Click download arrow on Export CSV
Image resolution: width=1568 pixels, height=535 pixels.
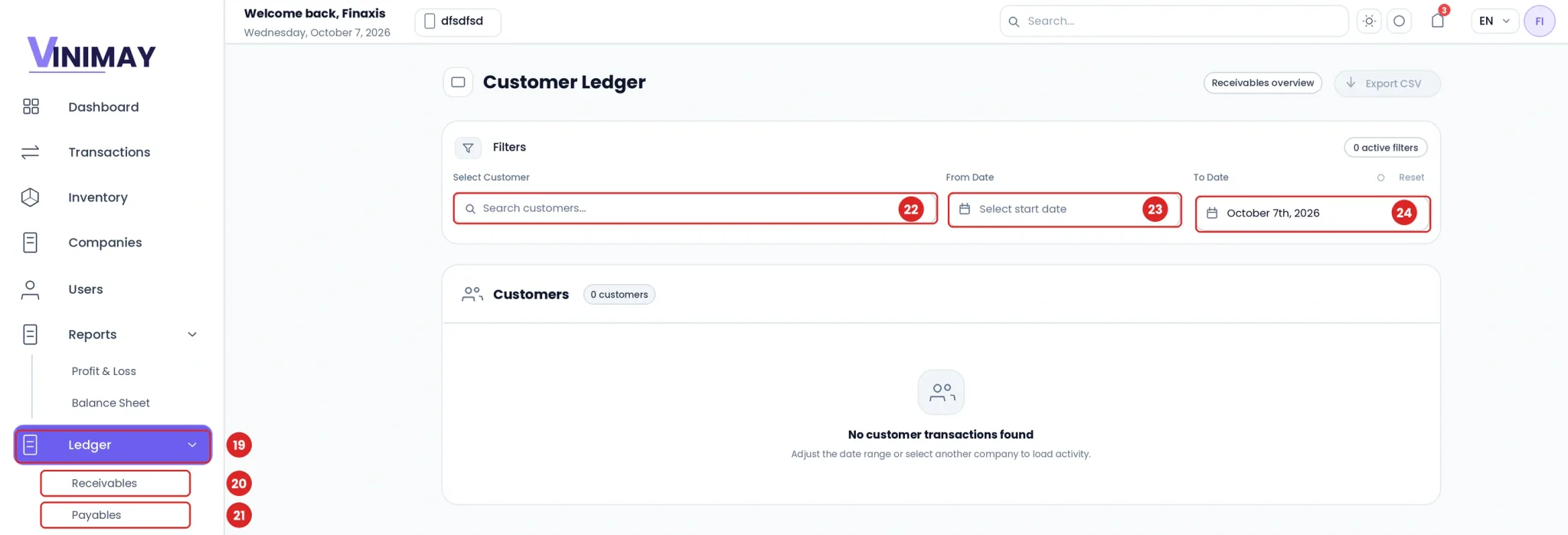(x=1351, y=83)
